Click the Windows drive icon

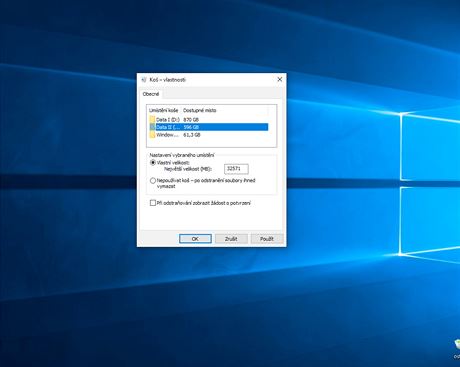coord(152,135)
